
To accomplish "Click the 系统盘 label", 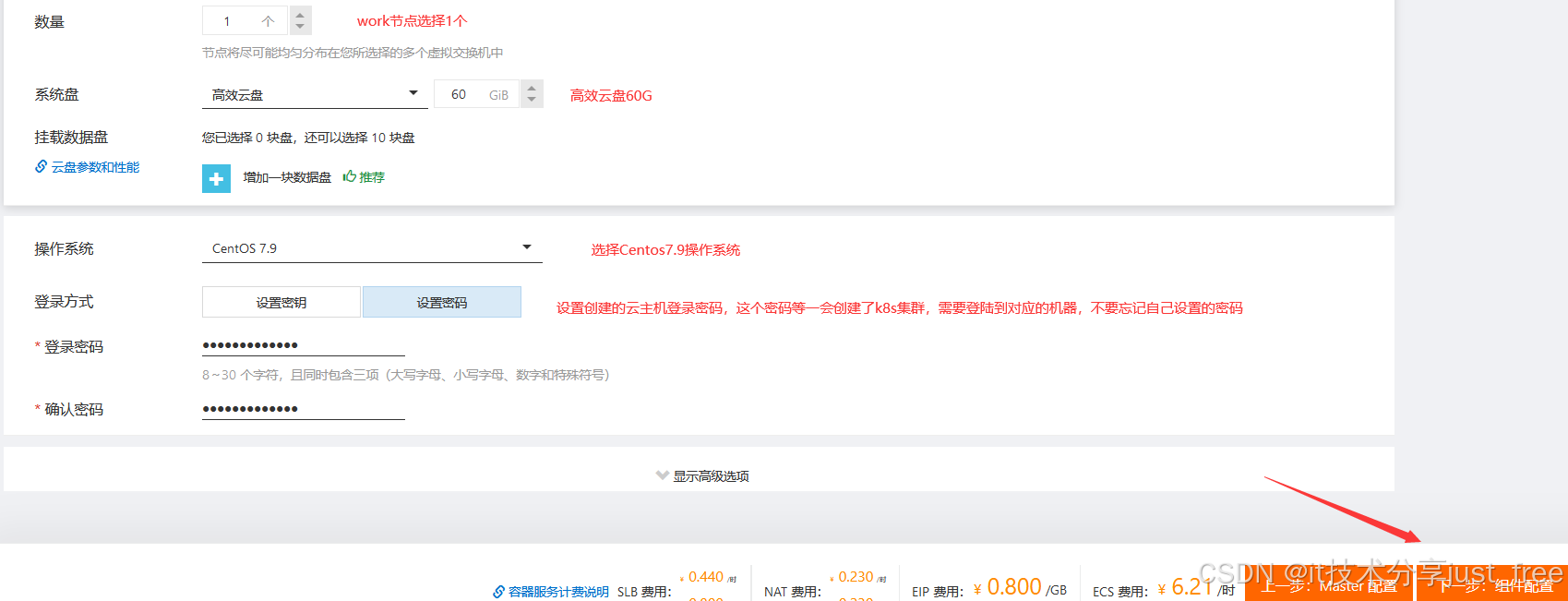I will pyautogui.click(x=56, y=94).
